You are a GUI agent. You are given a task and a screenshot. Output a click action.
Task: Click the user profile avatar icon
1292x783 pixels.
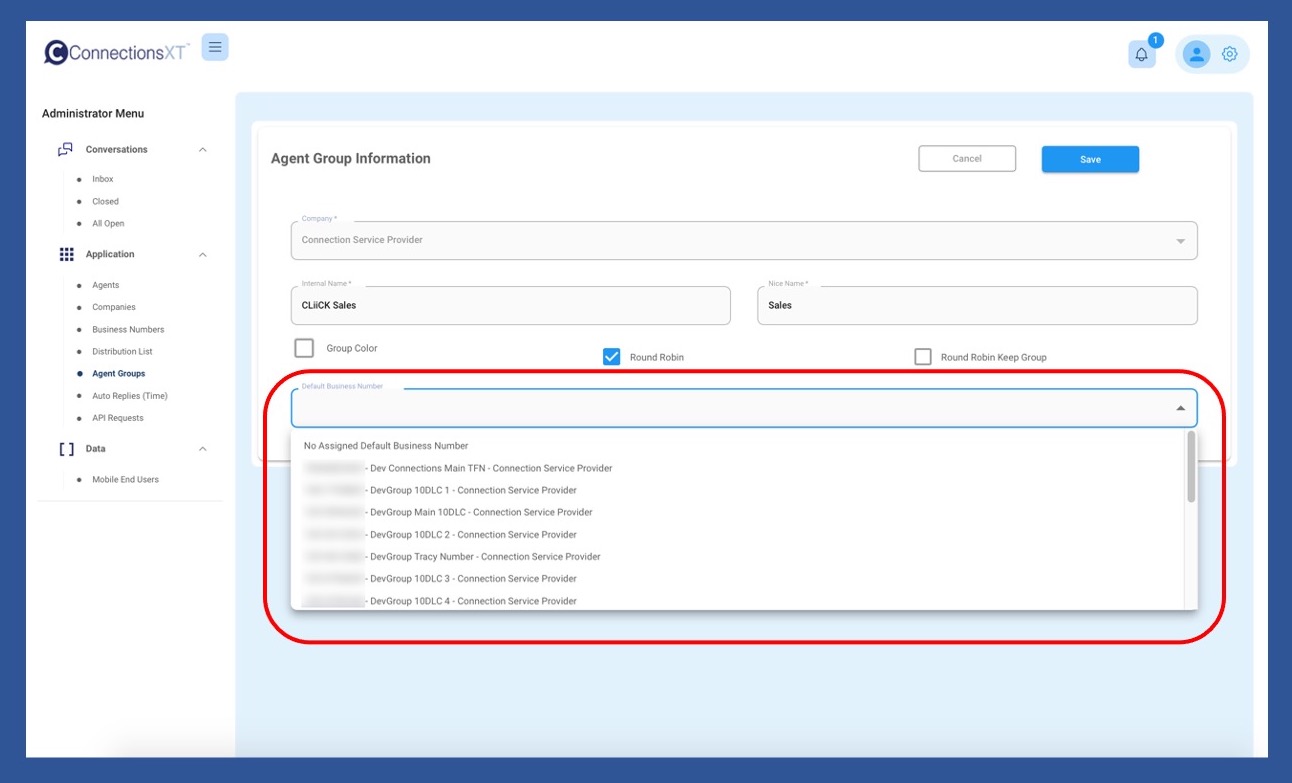[x=1195, y=54]
